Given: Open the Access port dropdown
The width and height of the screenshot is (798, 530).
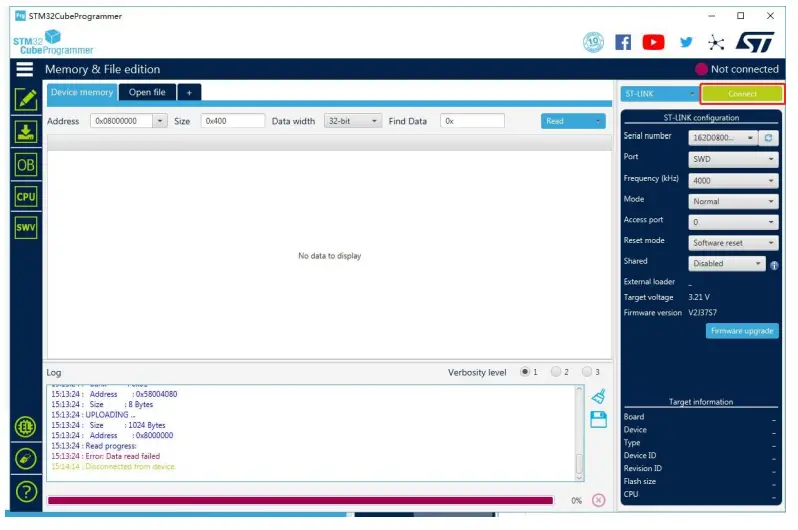Looking at the screenshot, I should 733,222.
